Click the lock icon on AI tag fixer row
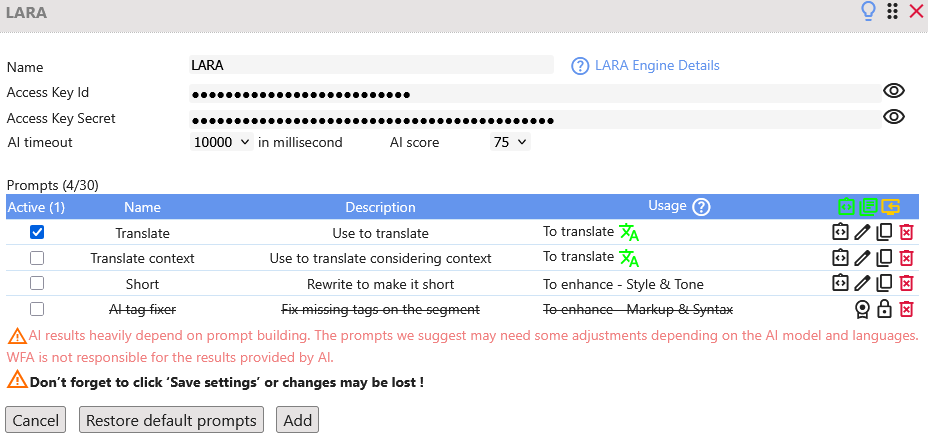Image resolution: width=928 pixels, height=442 pixels. click(x=884, y=309)
